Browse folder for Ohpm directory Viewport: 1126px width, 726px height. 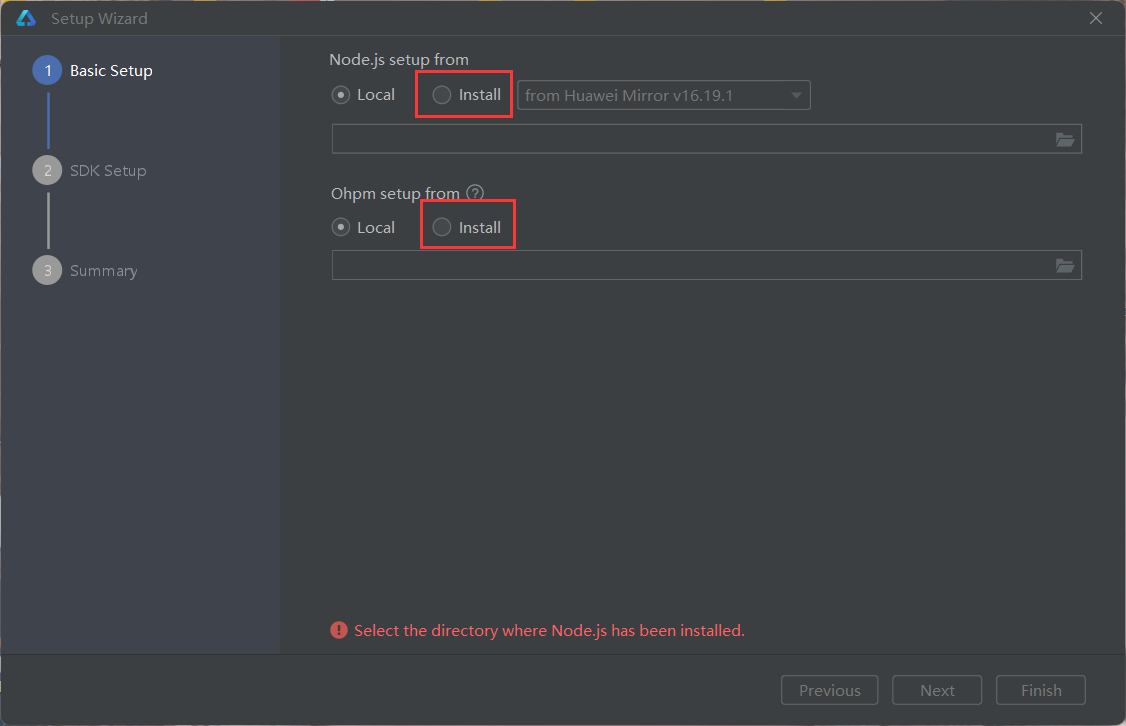click(x=1065, y=266)
